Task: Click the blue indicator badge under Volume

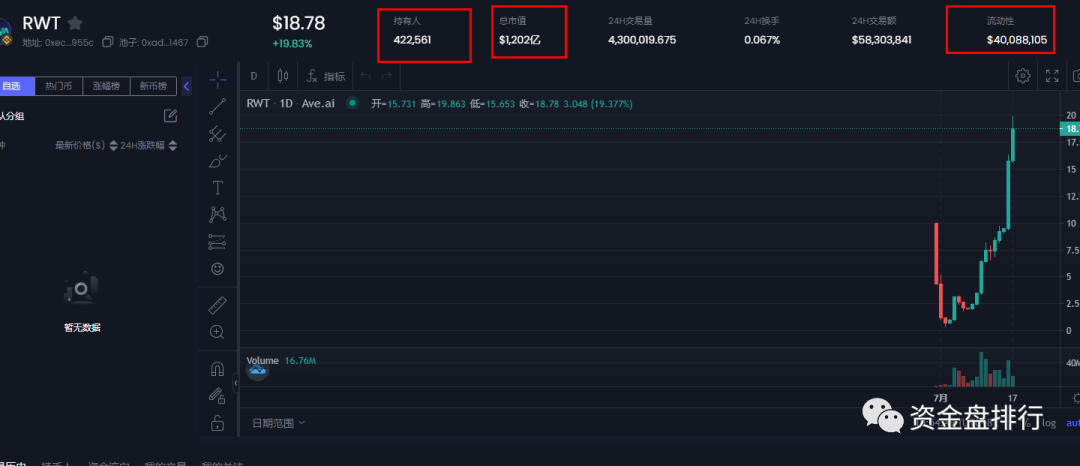Action: [x=258, y=371]
